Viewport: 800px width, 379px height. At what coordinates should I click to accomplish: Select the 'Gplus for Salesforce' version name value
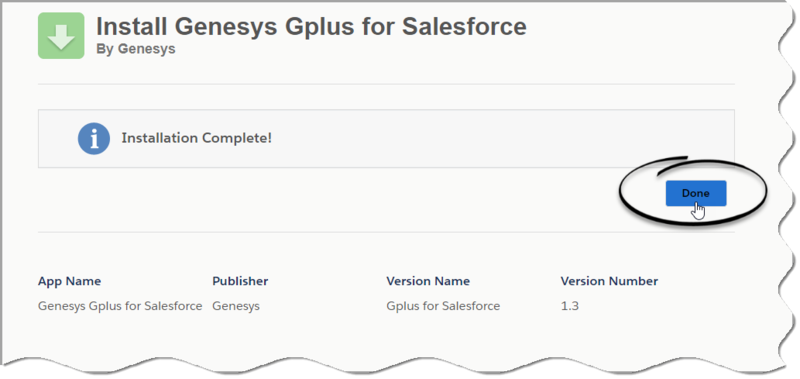click(443, 306)
